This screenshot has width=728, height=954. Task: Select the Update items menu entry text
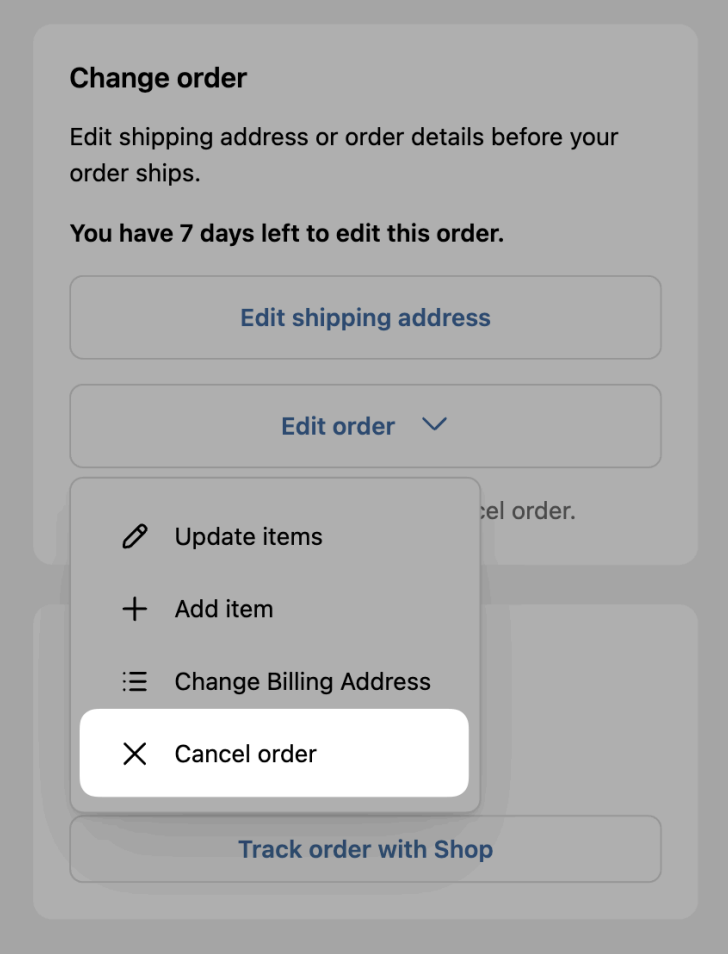[248, 537]
